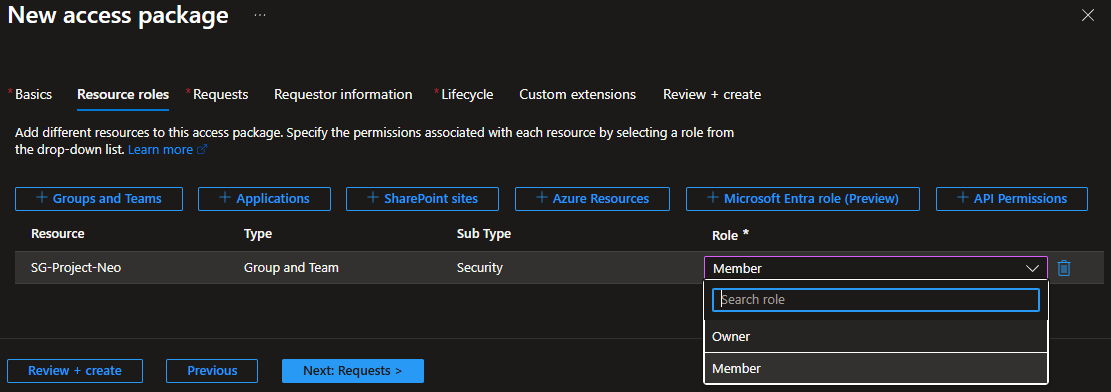
Task: Open the ellipsis menu next to the New access package title
Action: pos(260,15)
